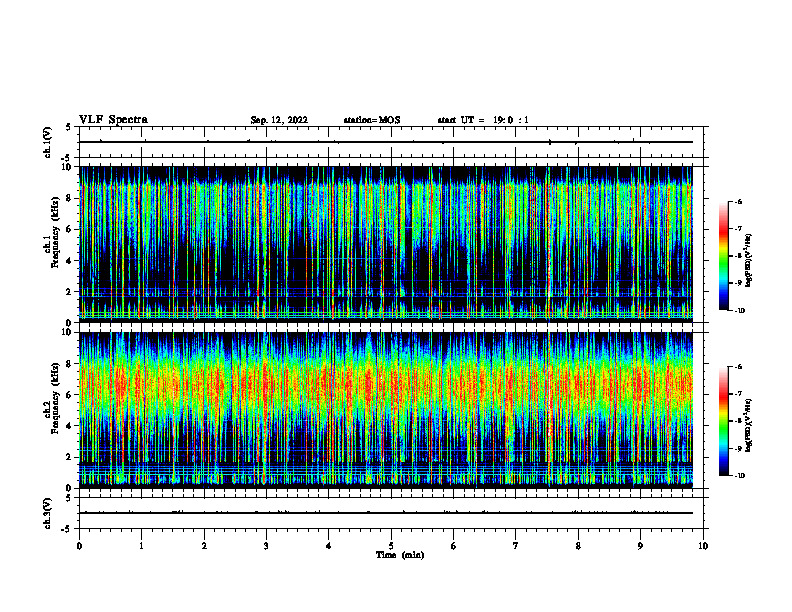
Task: Click time-axis tick label "7"
Action: 516,546
